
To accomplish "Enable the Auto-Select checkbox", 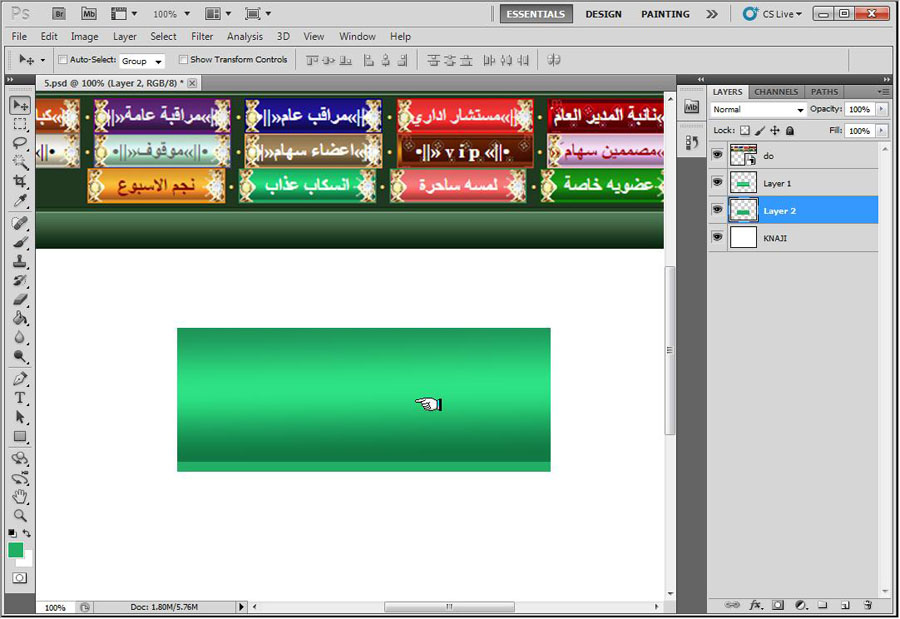I will 63,60.
